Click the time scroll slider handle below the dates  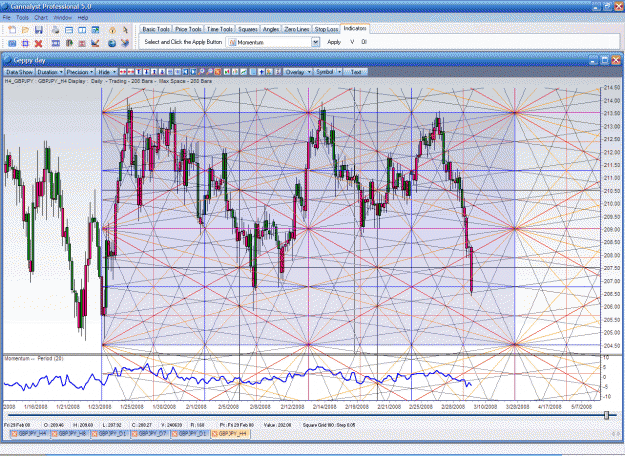(607, 415)
